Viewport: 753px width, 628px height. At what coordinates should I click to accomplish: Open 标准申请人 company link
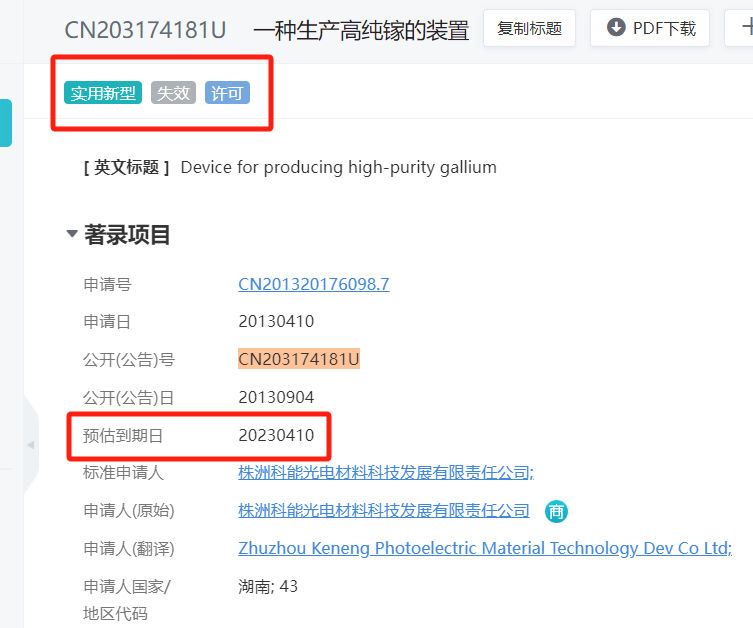pyautogui.click(x=386, y=473)
